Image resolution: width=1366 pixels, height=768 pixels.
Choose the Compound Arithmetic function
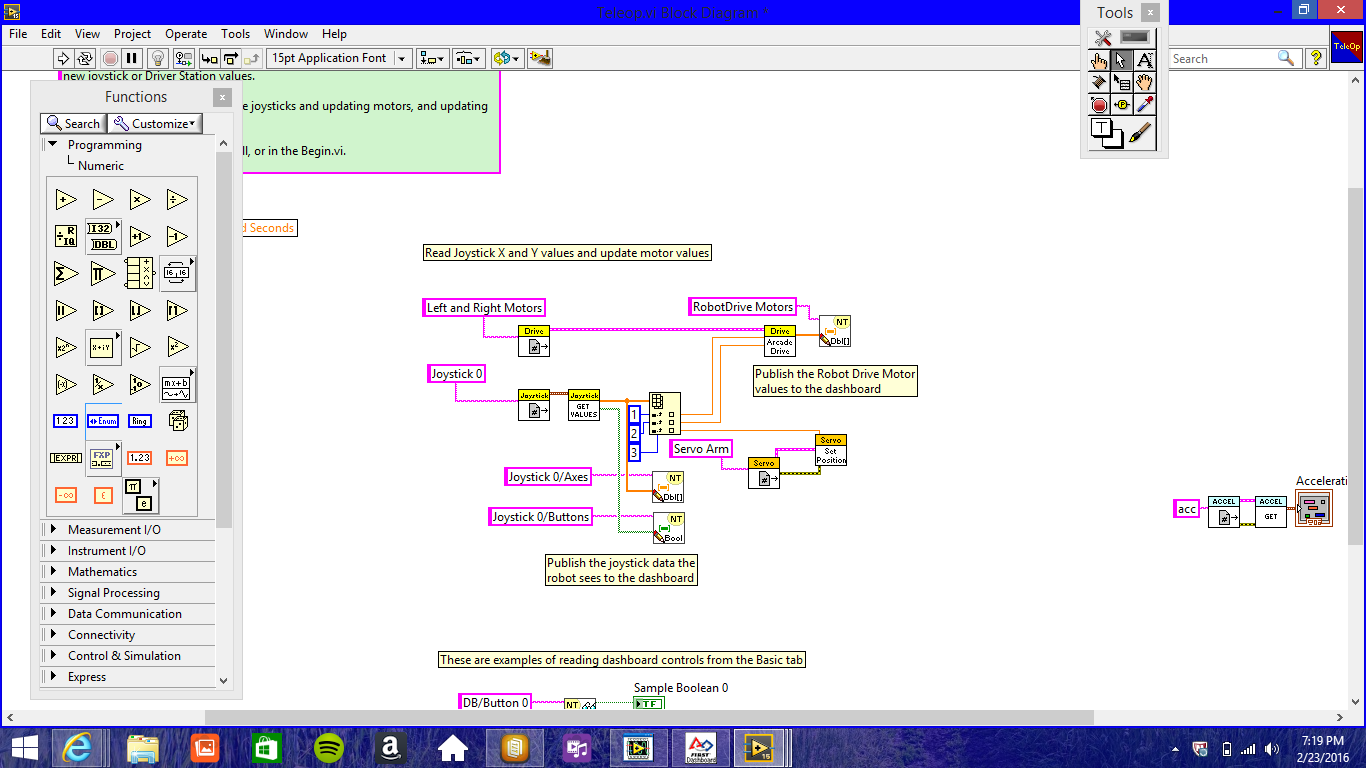click(140, 273)
